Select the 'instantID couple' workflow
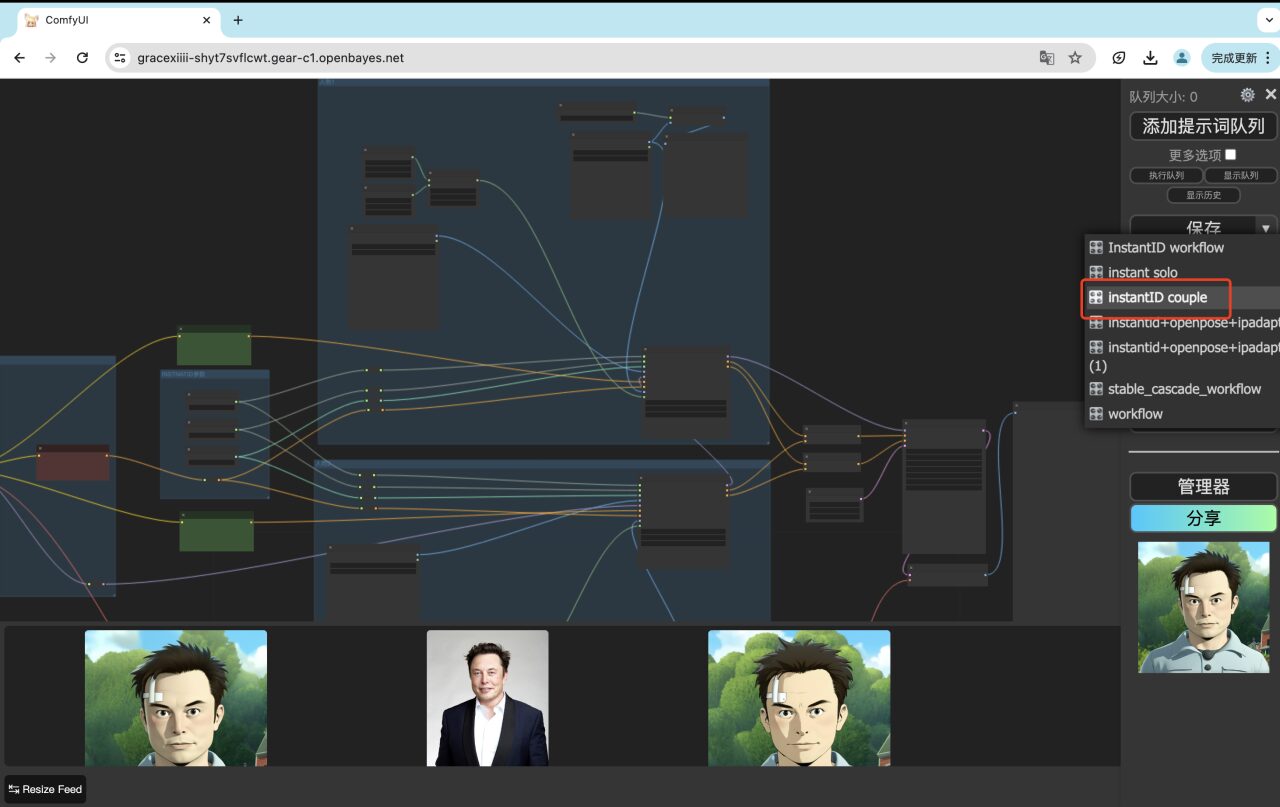1280x807 pixels. click(x=1157, y=297)
